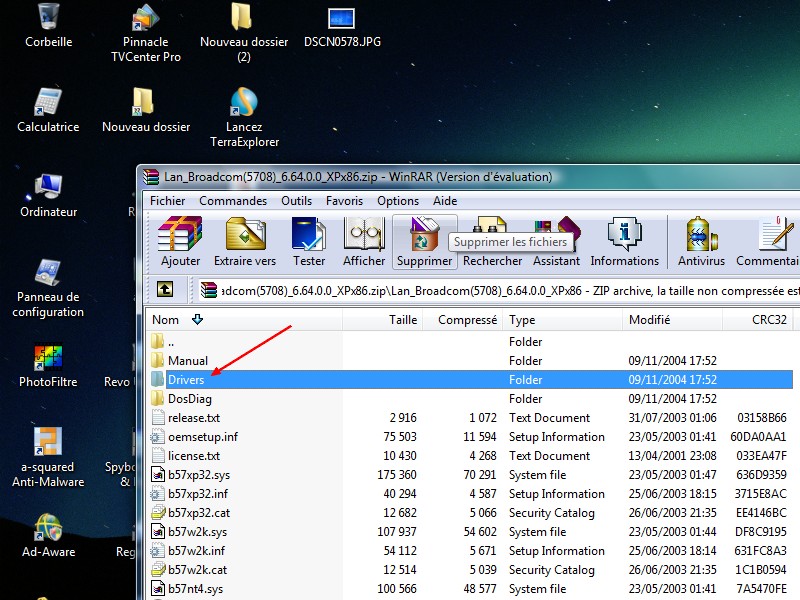Sort files by the Taille column header
The image size is (800, 600).
pyautogui.click(x=403, y=320)
